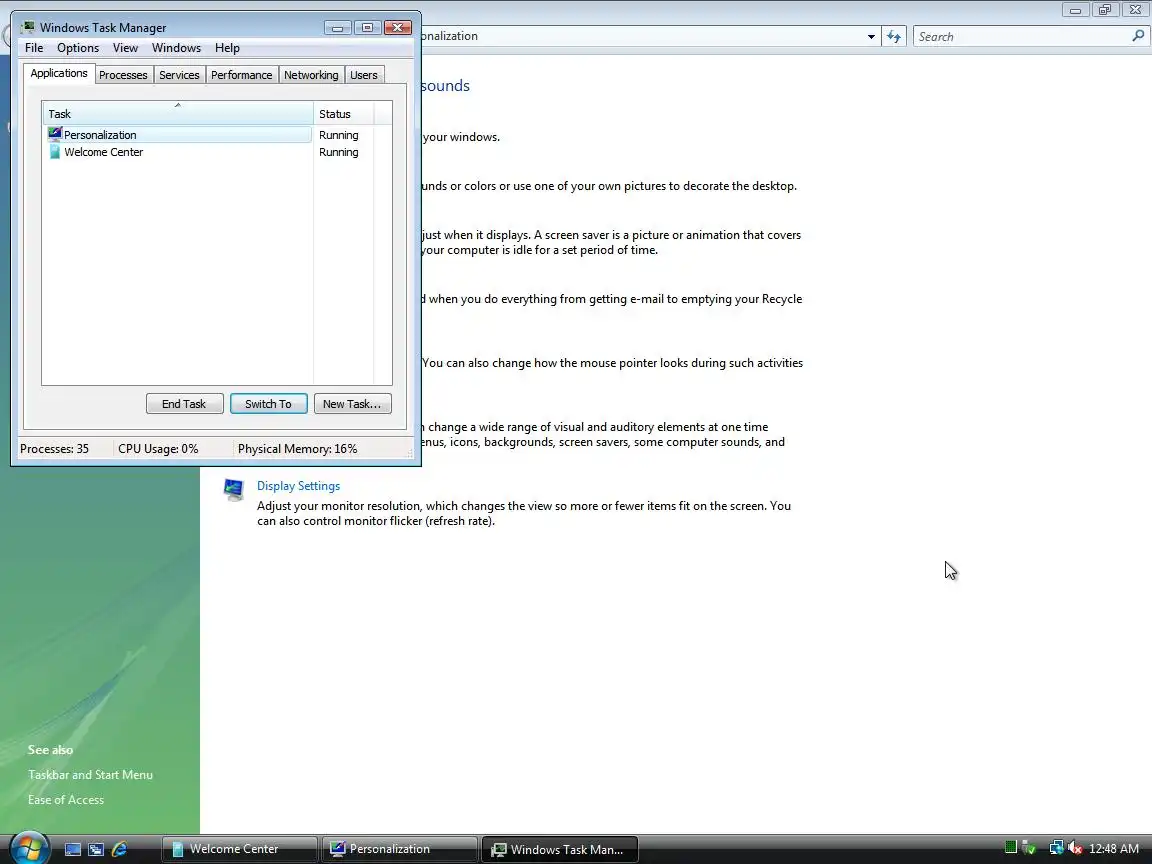Expand the address bar history dropdown arrow
This screenshot has height=864, width=1152.
click(x=871, y=36)
